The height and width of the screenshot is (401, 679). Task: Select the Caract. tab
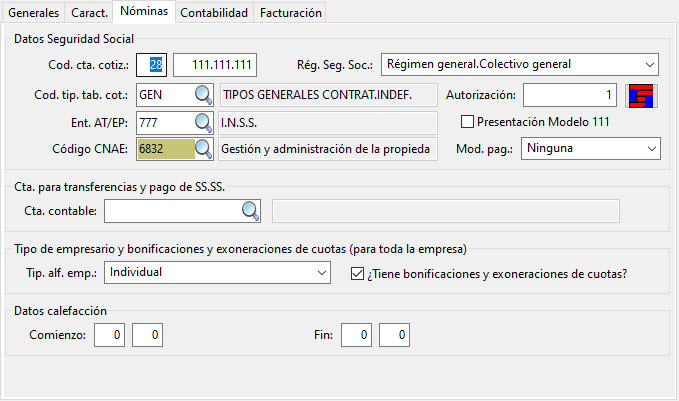(89, 13)
